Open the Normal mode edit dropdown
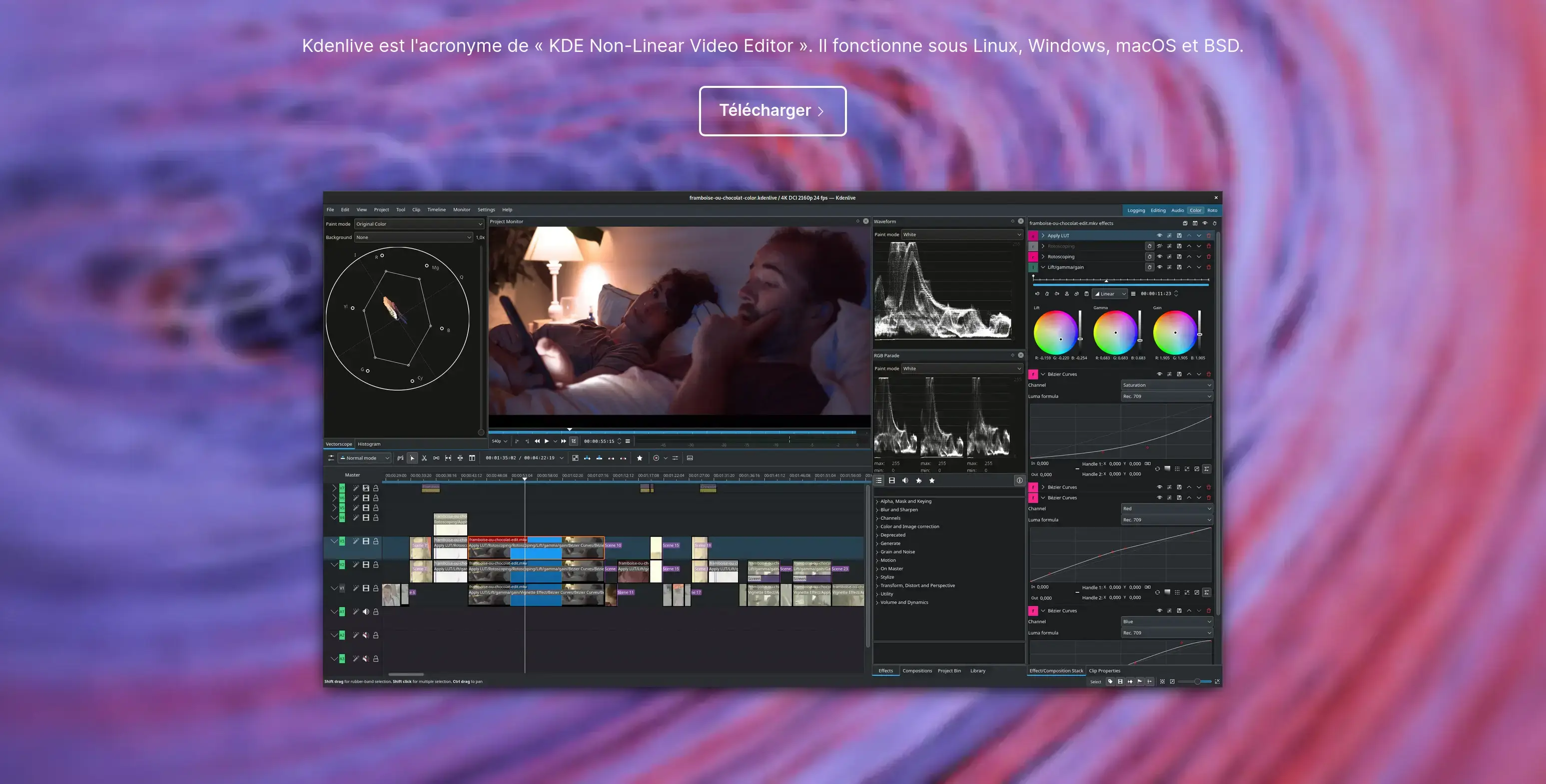The height and width of the screenshot is (784, 1546). [364, 458]
